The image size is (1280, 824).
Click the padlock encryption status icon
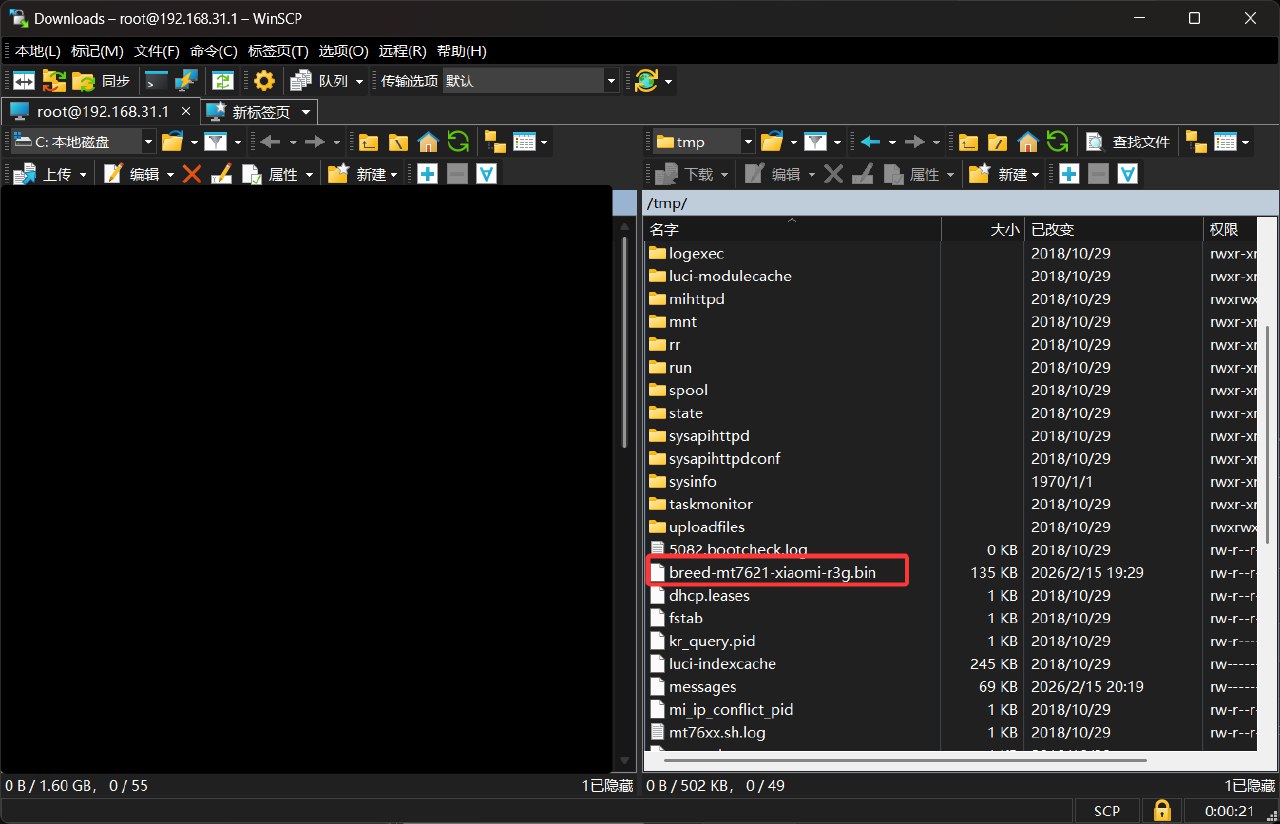click(x=1162, y=810)
